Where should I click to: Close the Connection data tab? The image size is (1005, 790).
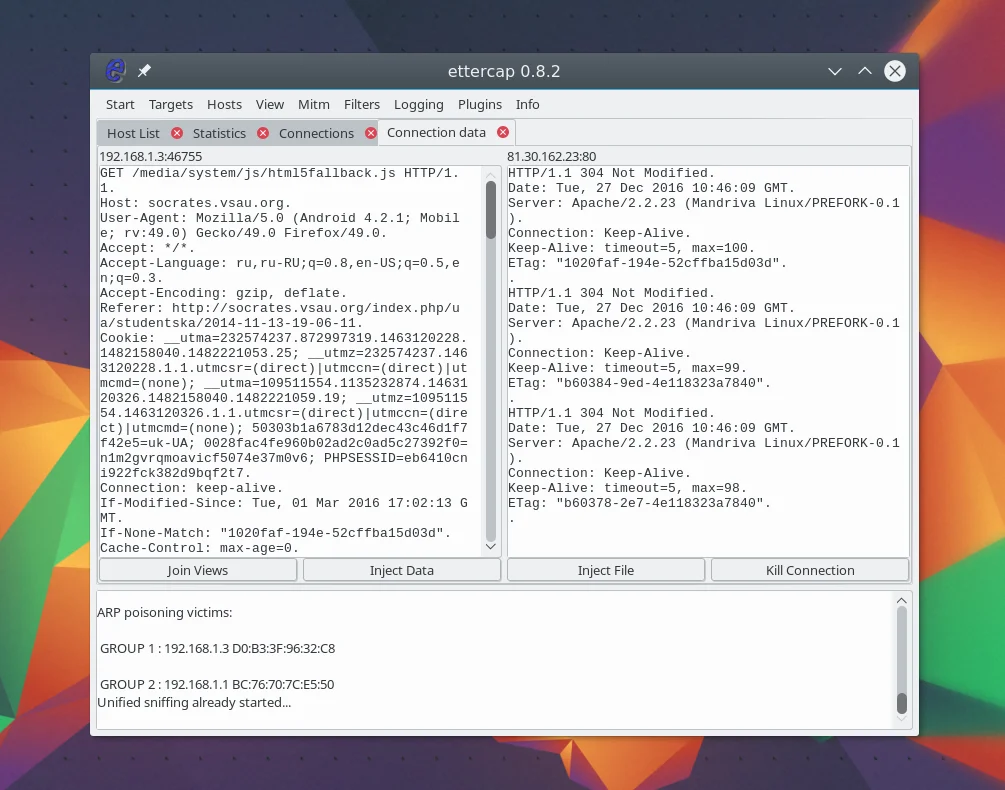[x=503, y=132]
